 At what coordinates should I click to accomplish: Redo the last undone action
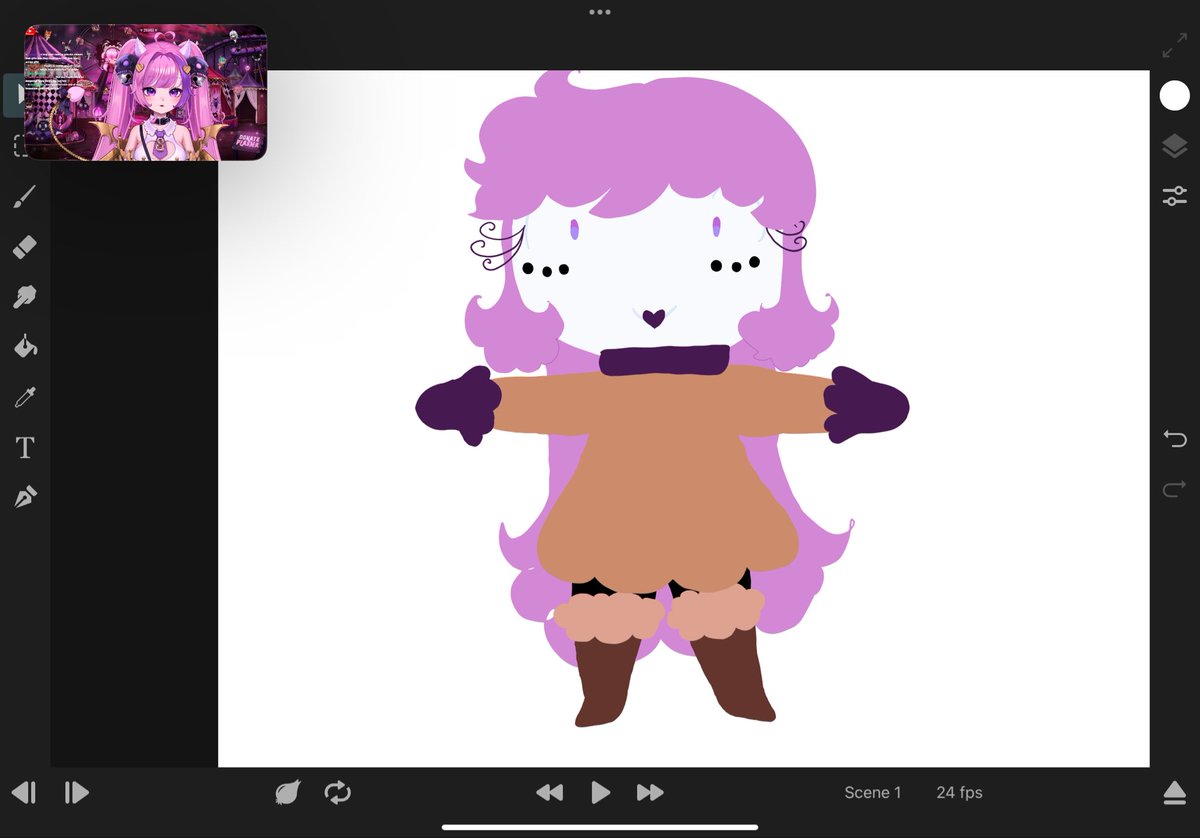click(x=1174, y=489)
